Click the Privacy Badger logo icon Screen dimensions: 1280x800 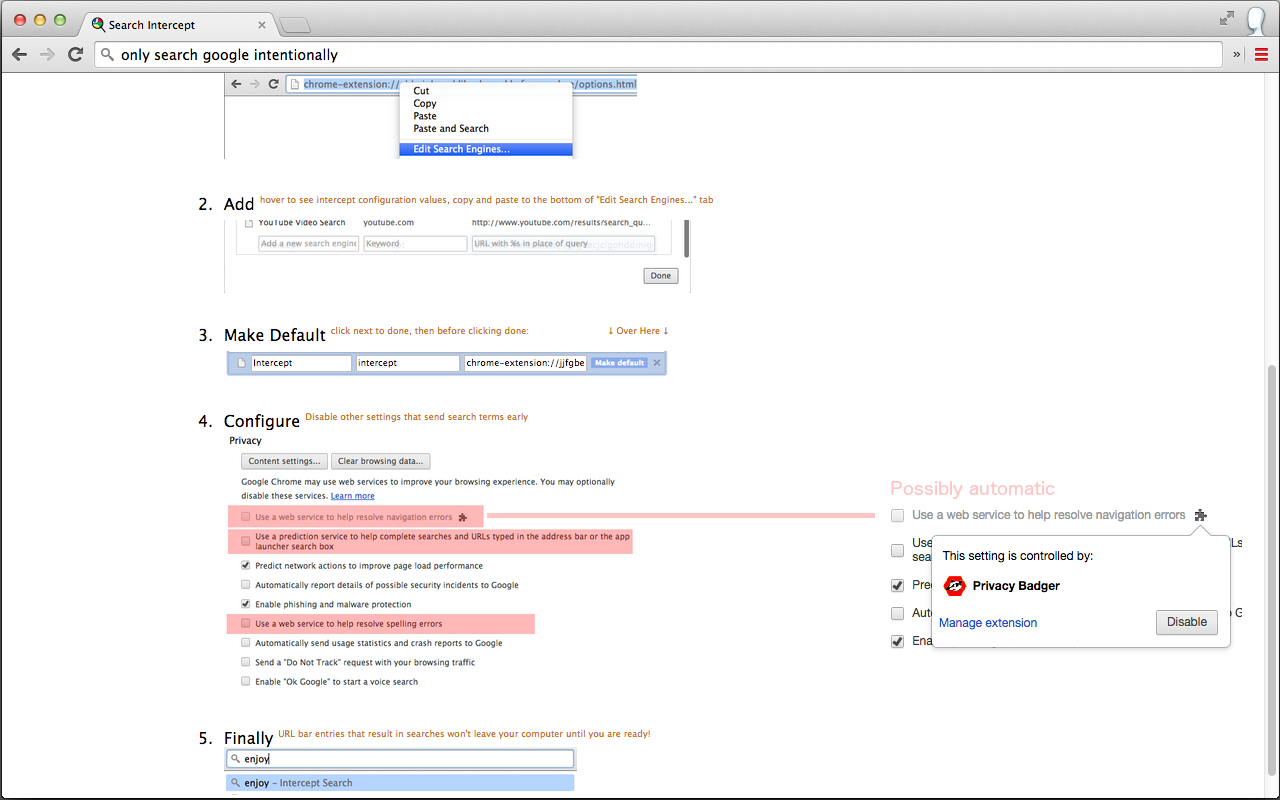[x=954, y=586]
